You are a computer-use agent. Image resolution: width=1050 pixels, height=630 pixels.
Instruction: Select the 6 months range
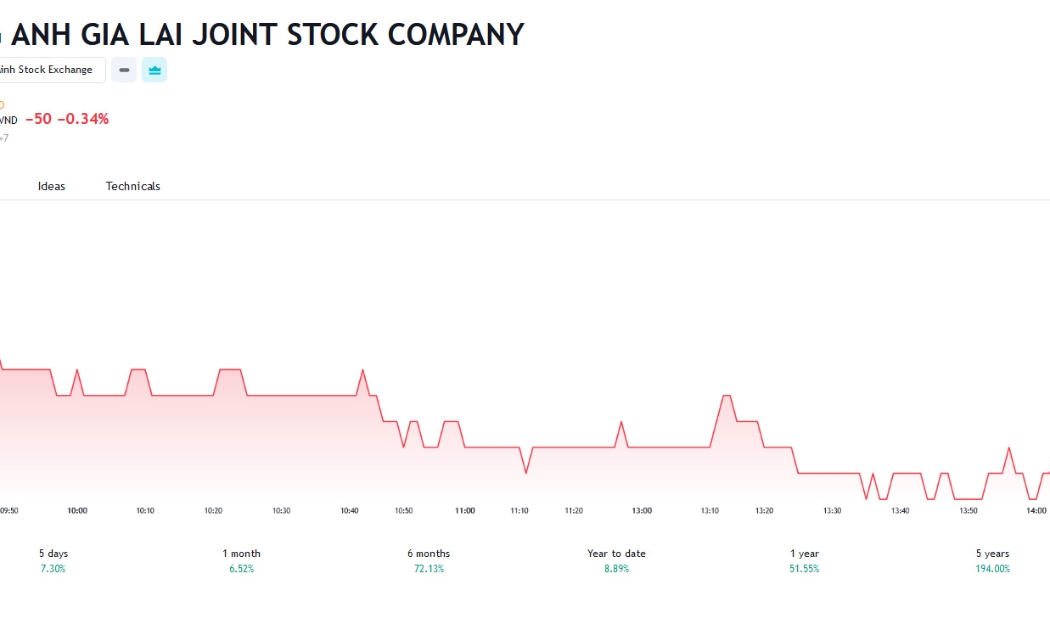(429, 560)
